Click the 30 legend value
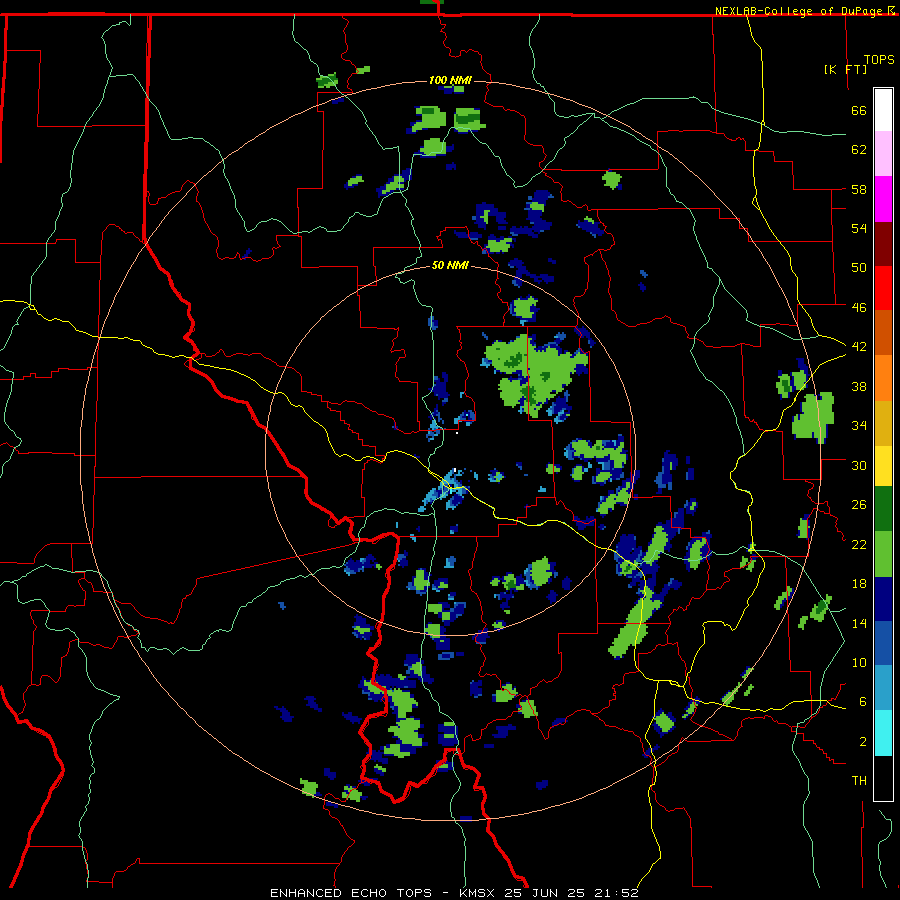The height and width of the screenshot is (900, 900). pyautogui.click(x=859, y=465)
